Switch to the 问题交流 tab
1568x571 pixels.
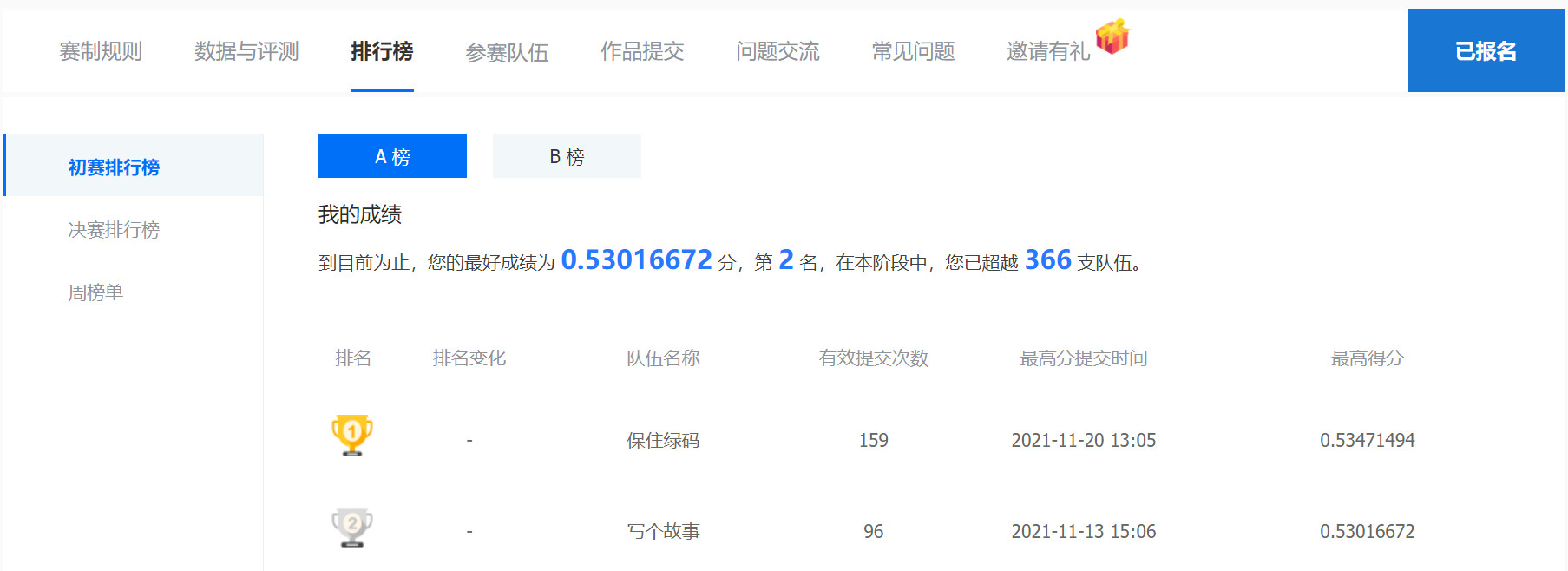click(777, 51)
